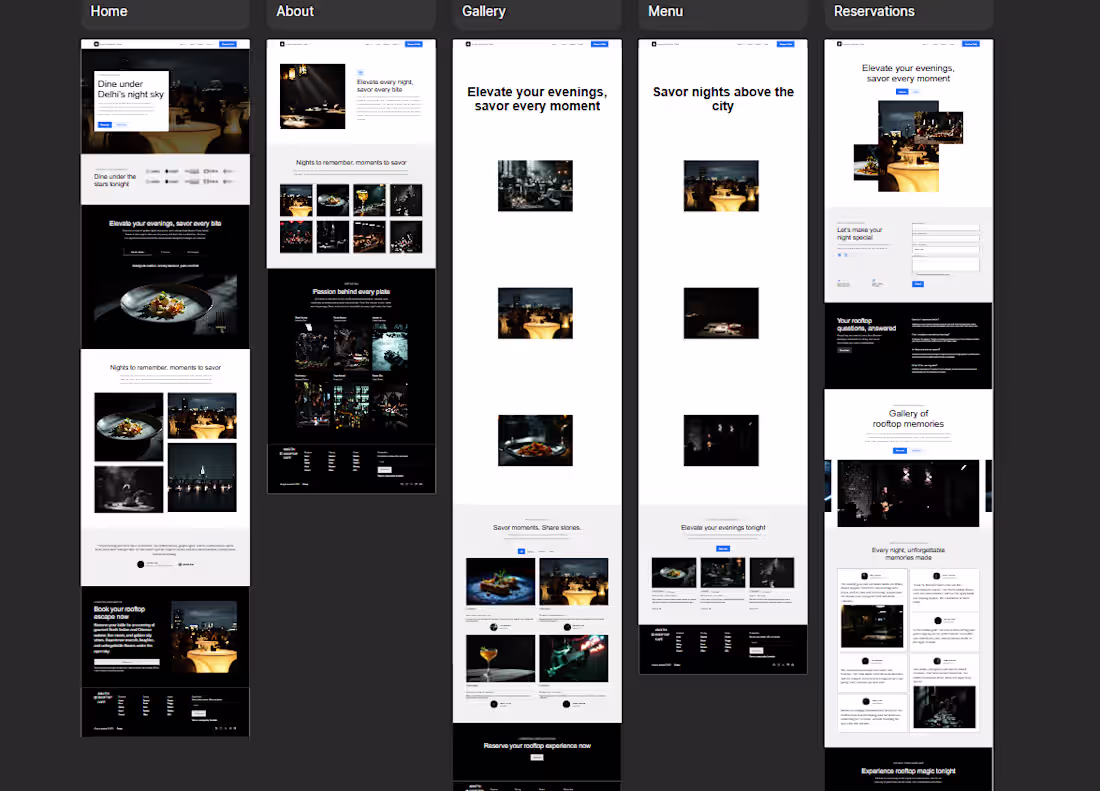Open the first Menu photo with glowing table
This screenshot has height=791, width=1100.
point(721,186)
